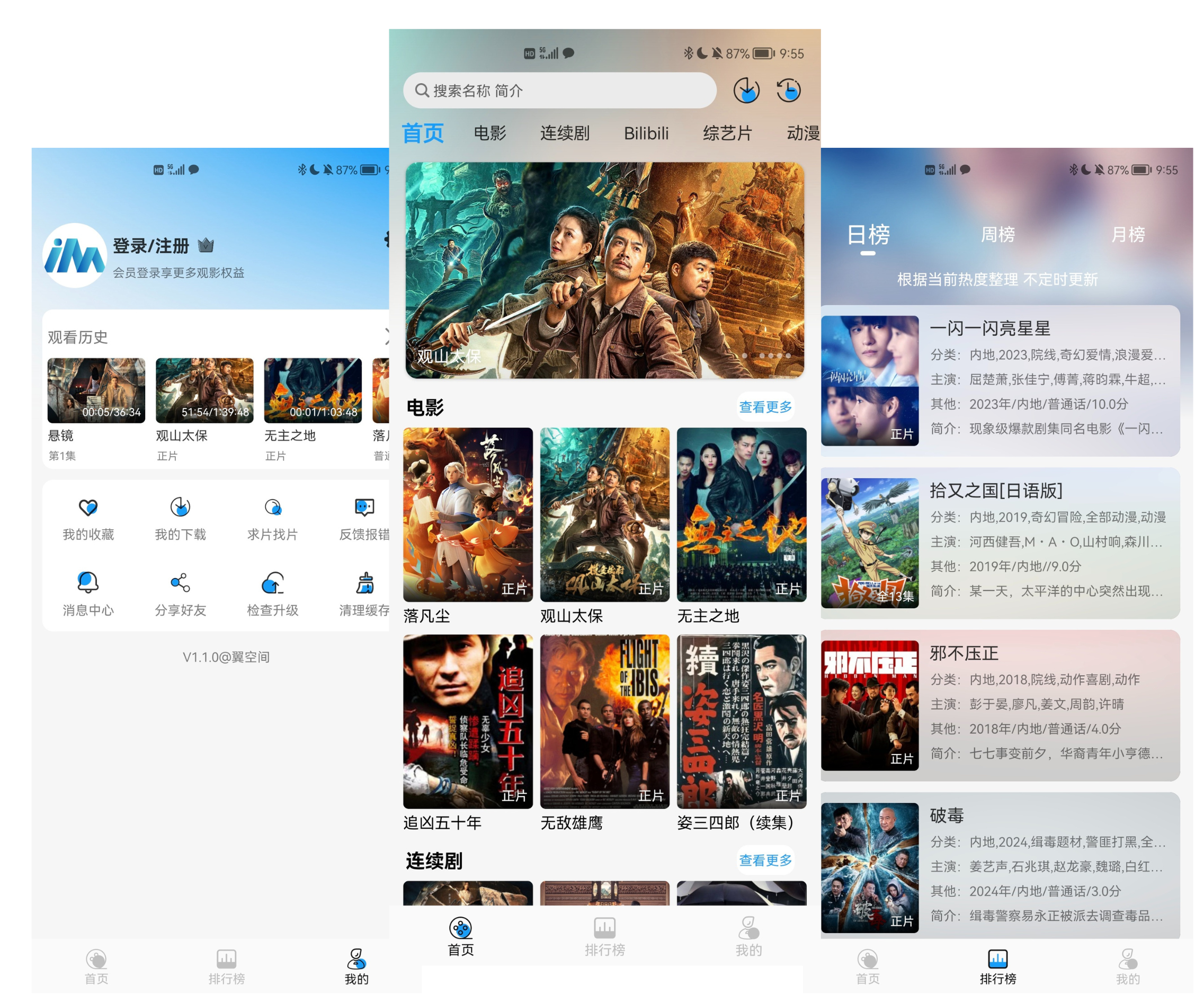Screen dimensions: 1204x1003
Task: Select the 首页 top category tab
Action: 423,133
